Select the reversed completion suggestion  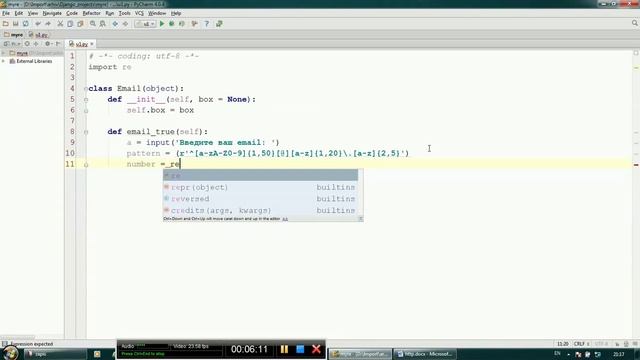pyautogui.click(x=260, y=199)
